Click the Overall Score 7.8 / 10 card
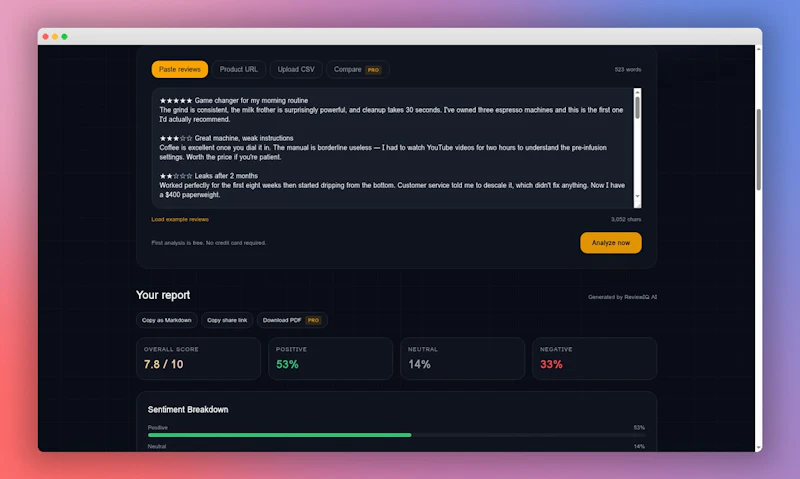 click(x=198, y=358)
